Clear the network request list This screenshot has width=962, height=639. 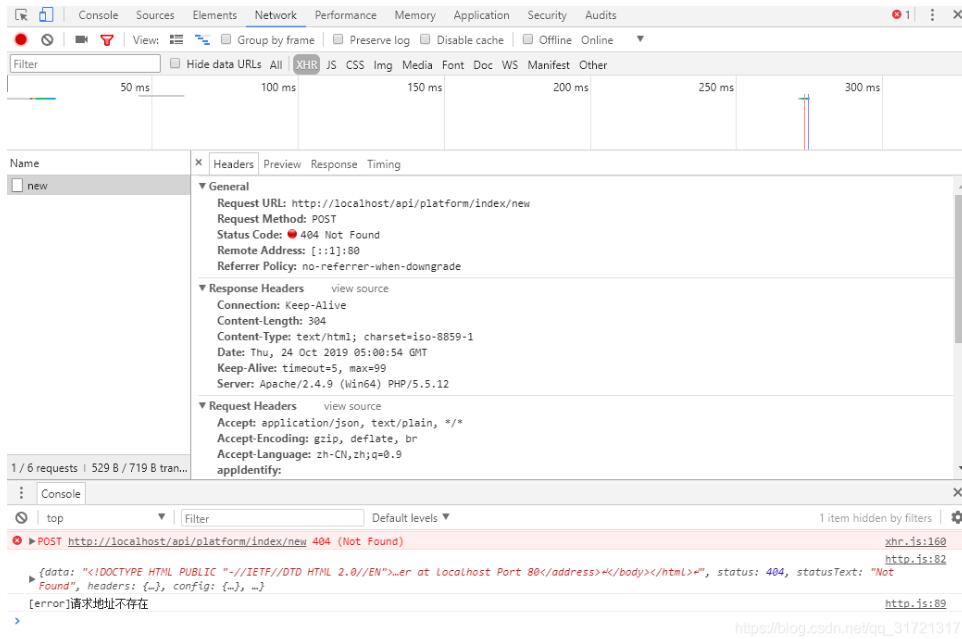click(x=47, y=40)
